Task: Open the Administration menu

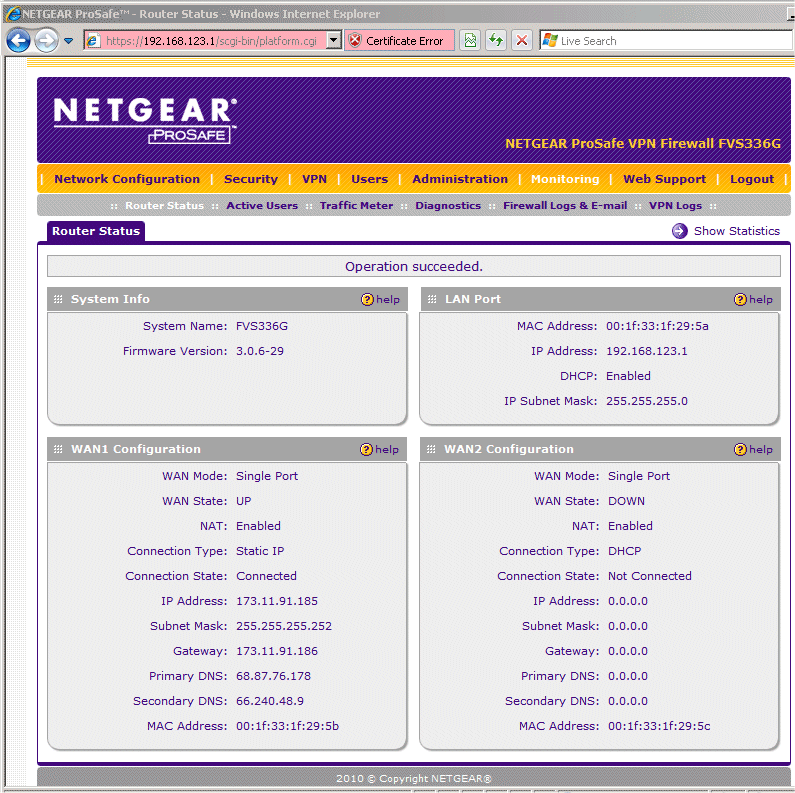Action: click(x=459, y=179)
